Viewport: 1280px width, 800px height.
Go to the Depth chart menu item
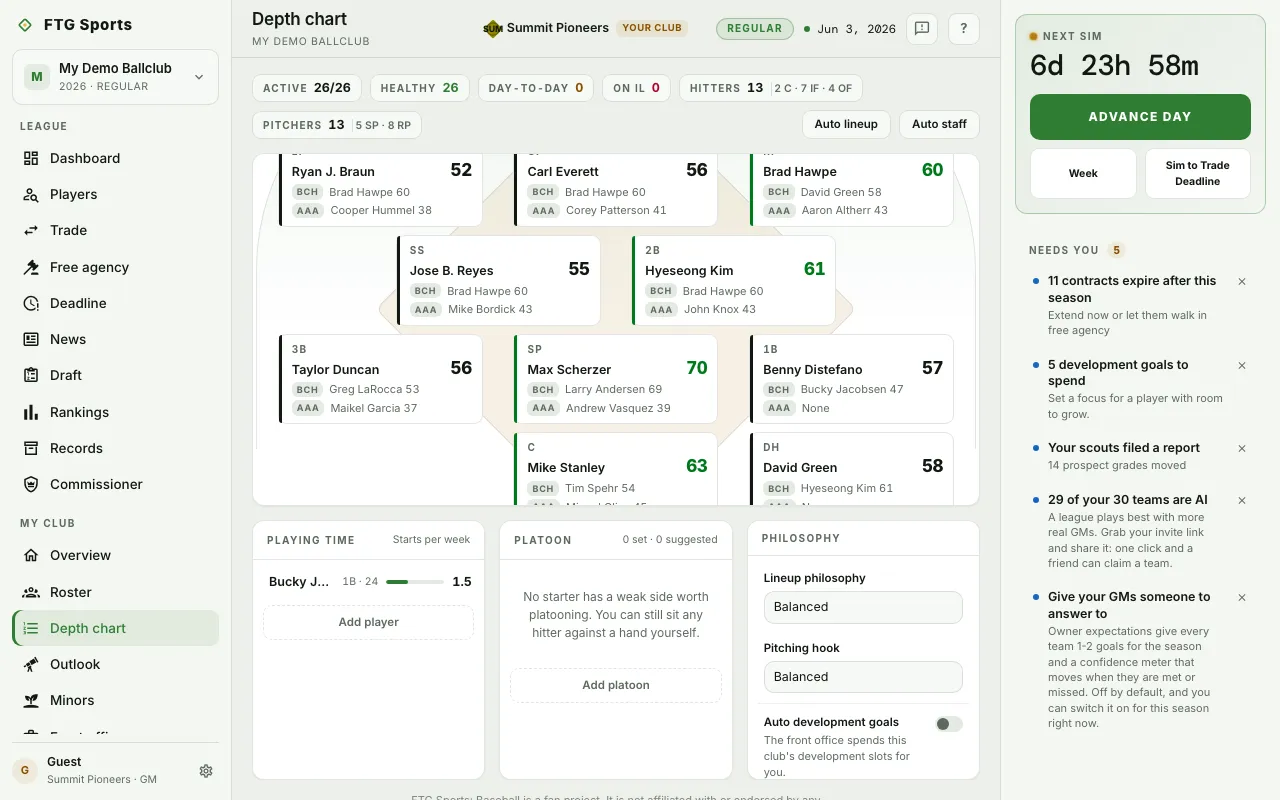click(115, 628)
